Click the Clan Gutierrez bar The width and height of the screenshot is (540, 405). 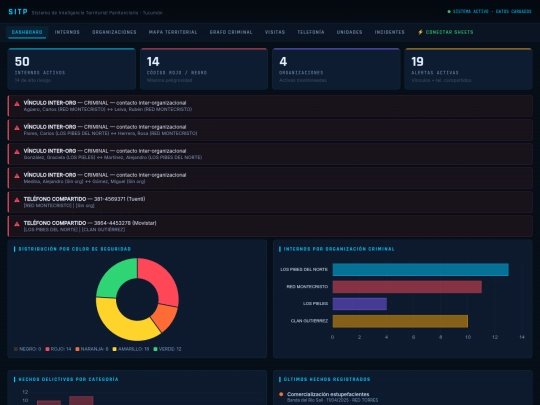pyautogui.click(x=400, y=321)
